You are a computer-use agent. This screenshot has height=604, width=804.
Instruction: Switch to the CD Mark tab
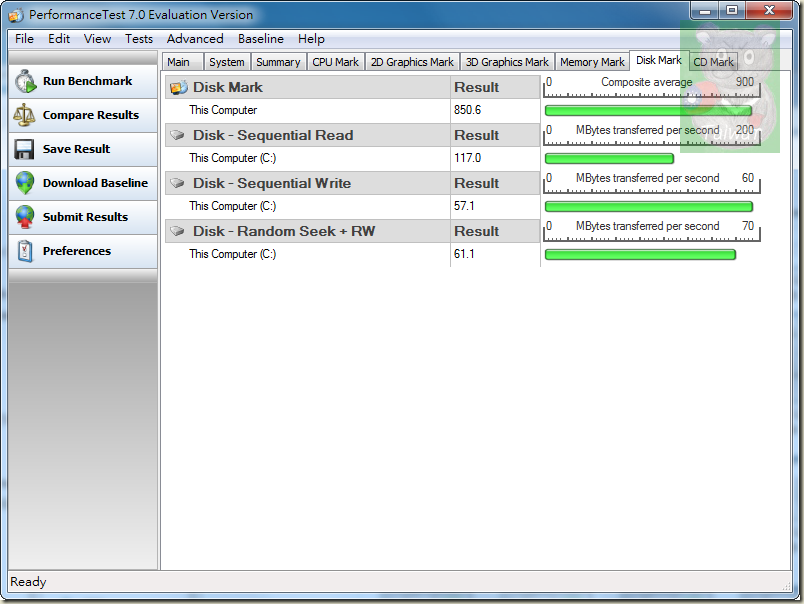click(x=713, y=62)
